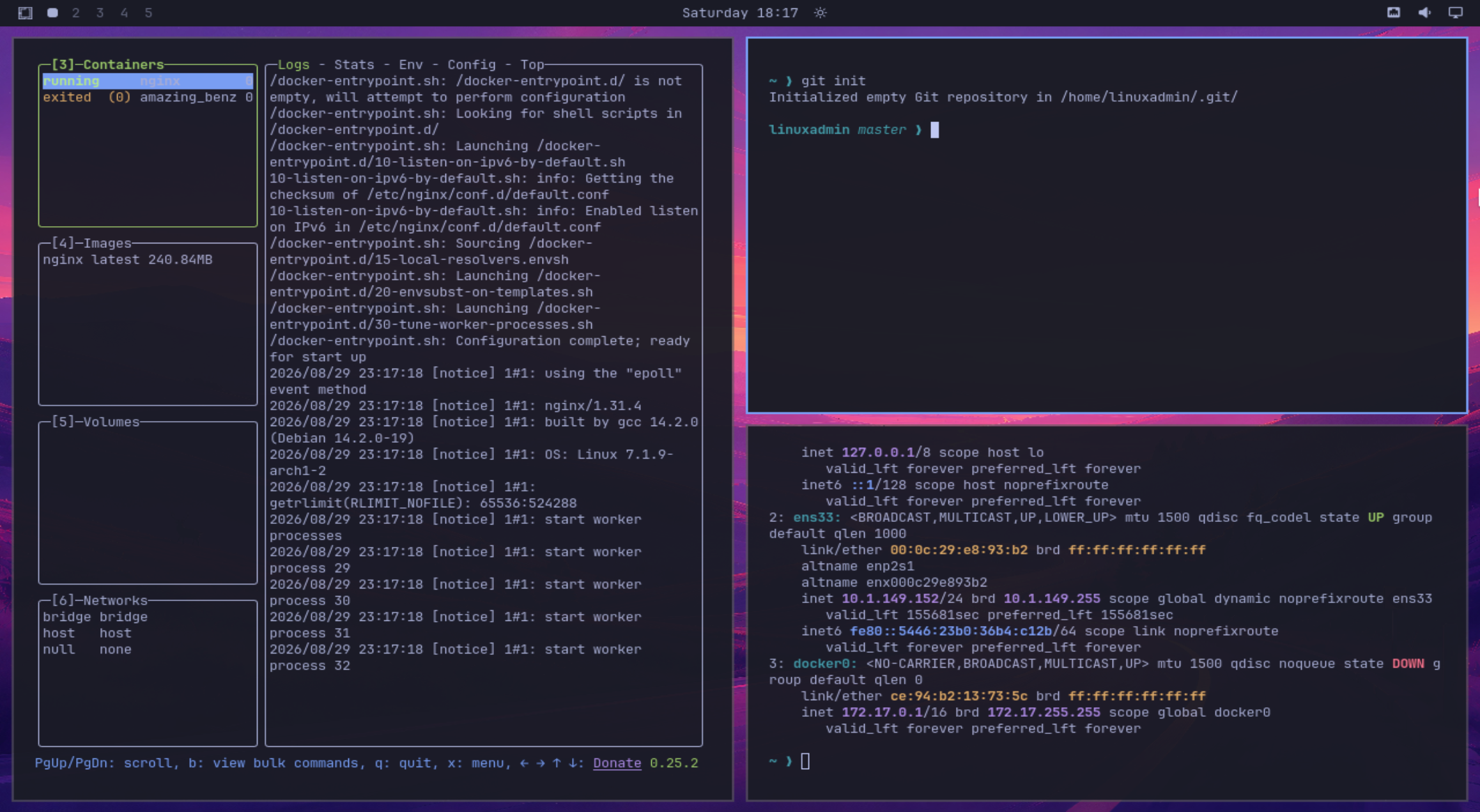
Task: Click the volume speaker icon
Action: (1424, 13)
